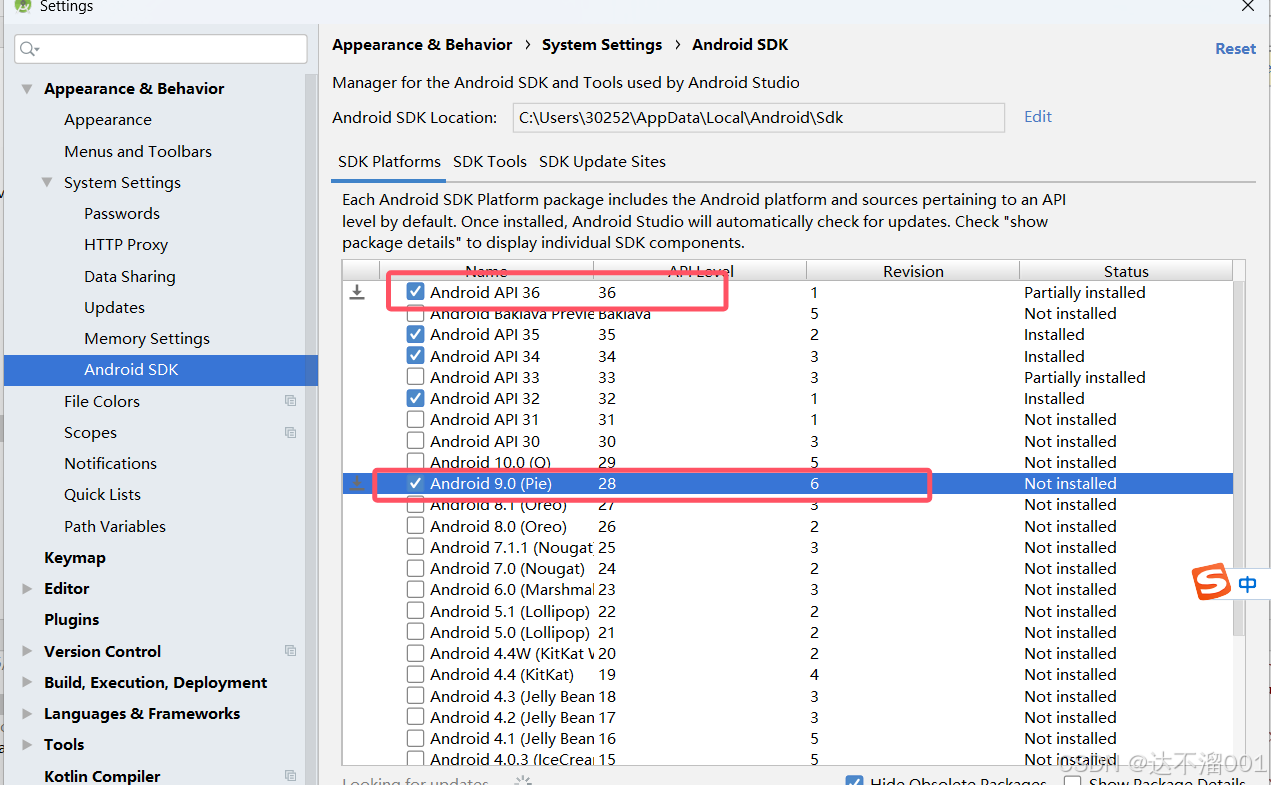Check the Android API 33 checkbox
Screen dimensions: 1271x785
[x=416, y=377]
